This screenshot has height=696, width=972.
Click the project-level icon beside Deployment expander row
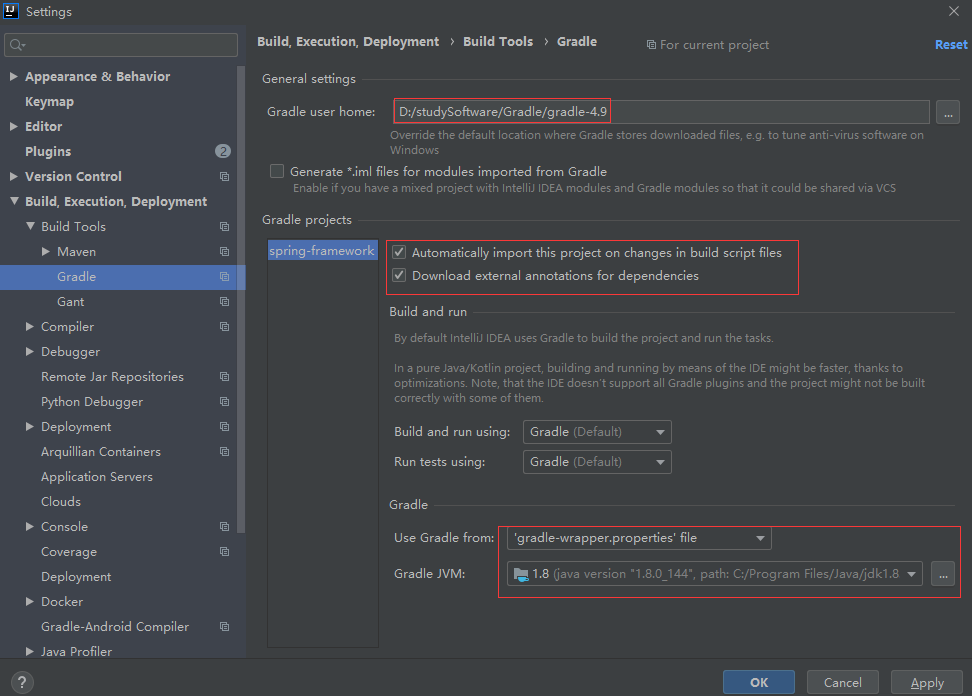224,427
